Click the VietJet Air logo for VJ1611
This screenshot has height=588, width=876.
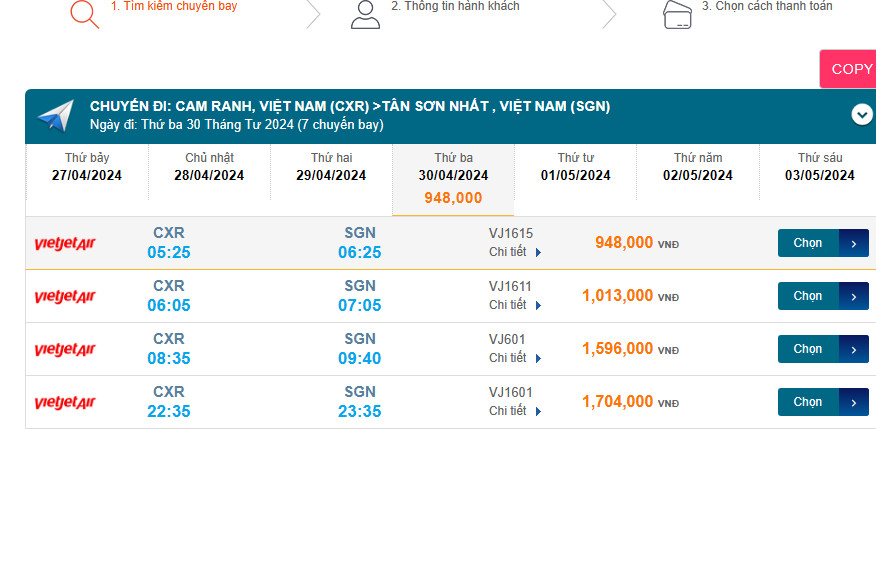coord(65,297)
